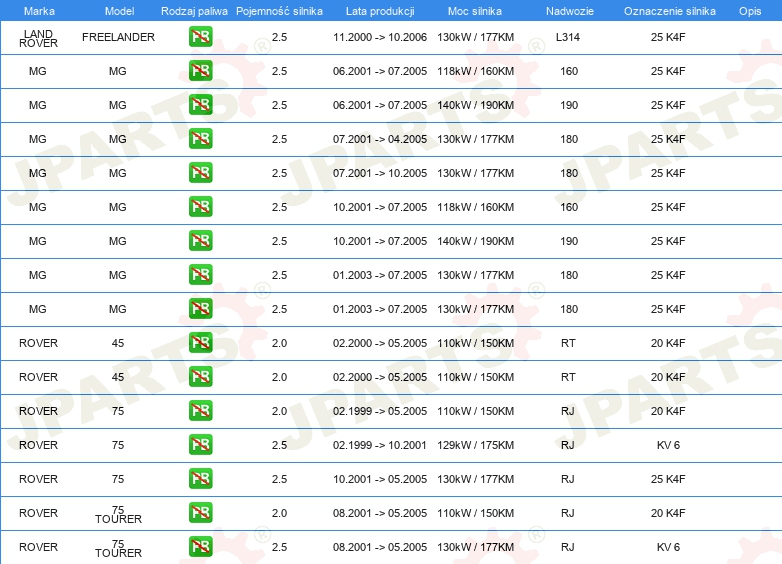Select 140kW / 190KM in the 06.2001 row
This screenshot has width=782, height=564.
point(475,105)
